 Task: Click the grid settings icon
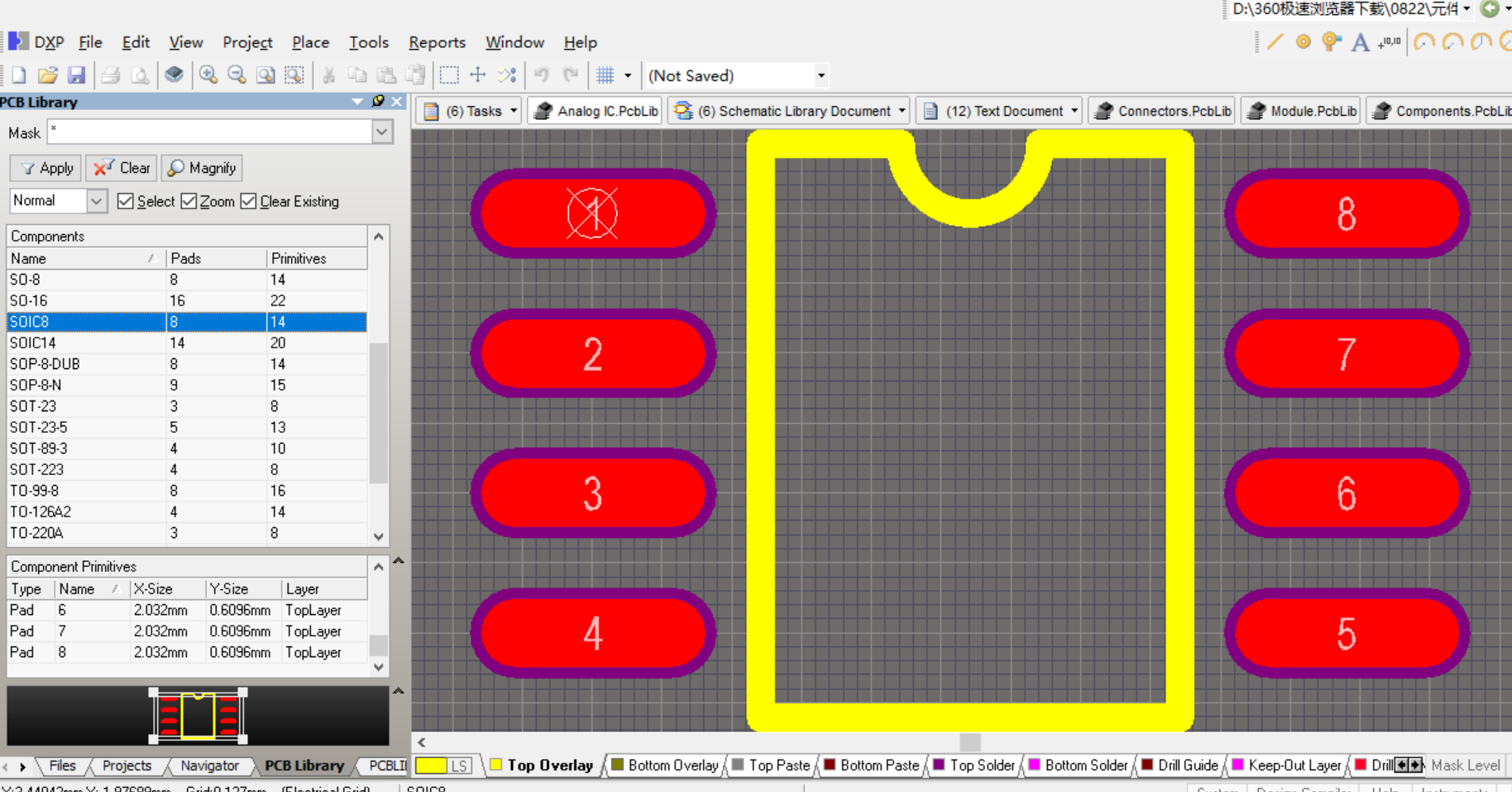pyautogui.click(x=605, y=75)
